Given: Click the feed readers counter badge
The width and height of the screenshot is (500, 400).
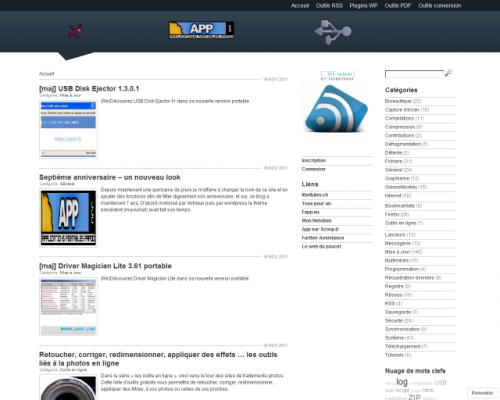Looking at the screenshot, I should click(x=338, y=75).
